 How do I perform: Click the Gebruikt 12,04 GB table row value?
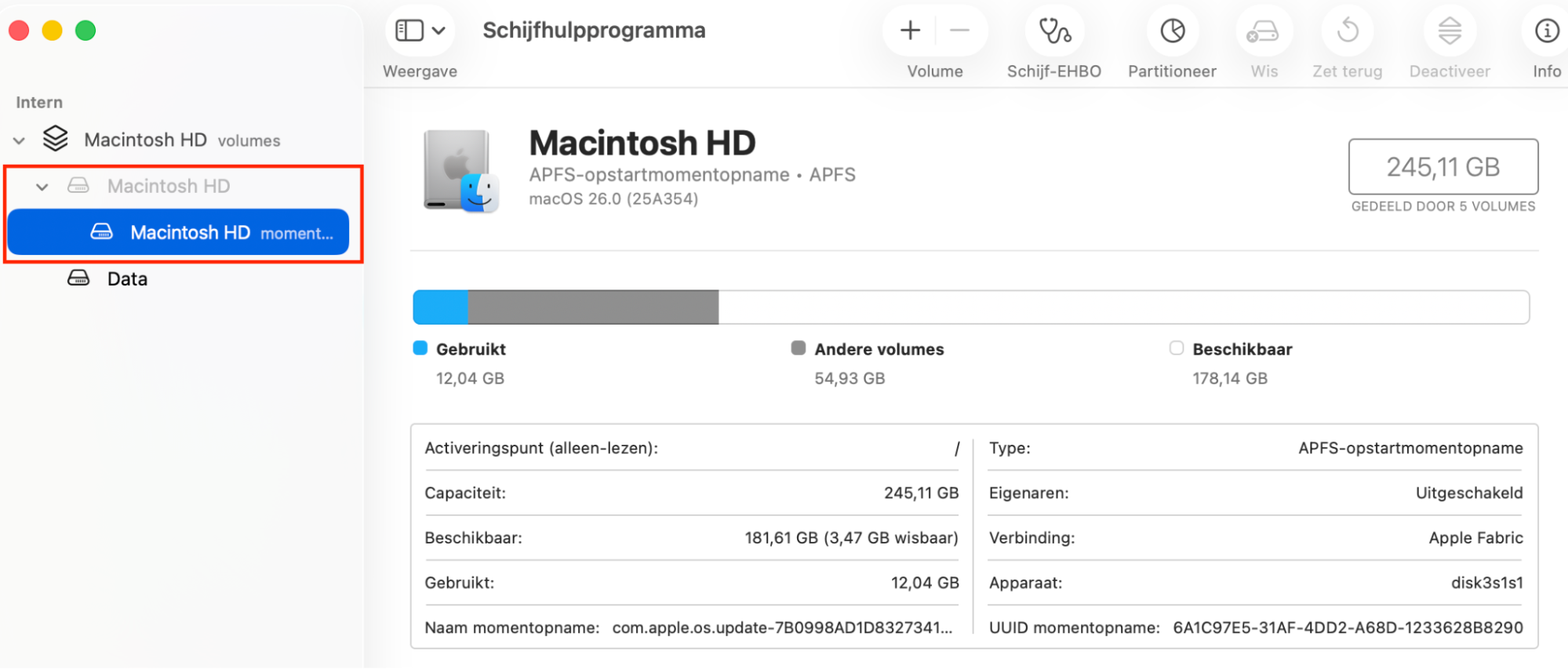925,583
